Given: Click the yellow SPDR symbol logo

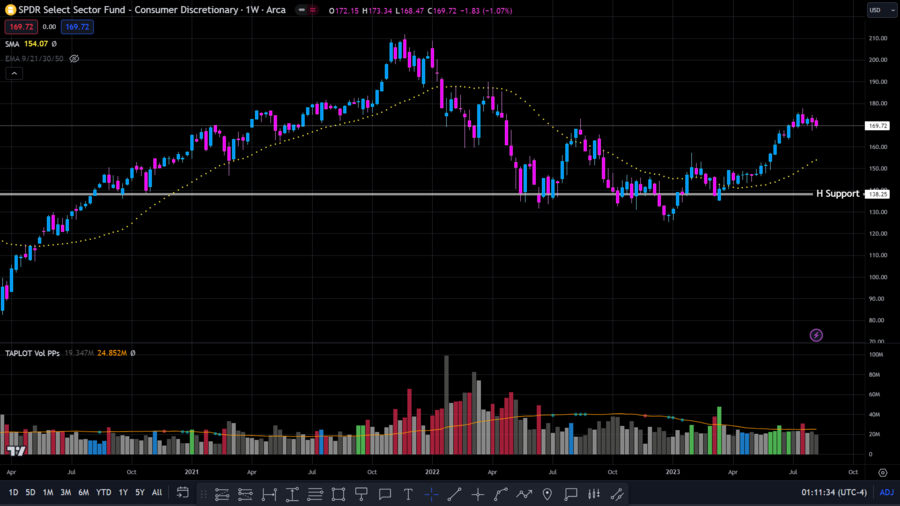Looking at the screenshot, I should pos(10,10).
